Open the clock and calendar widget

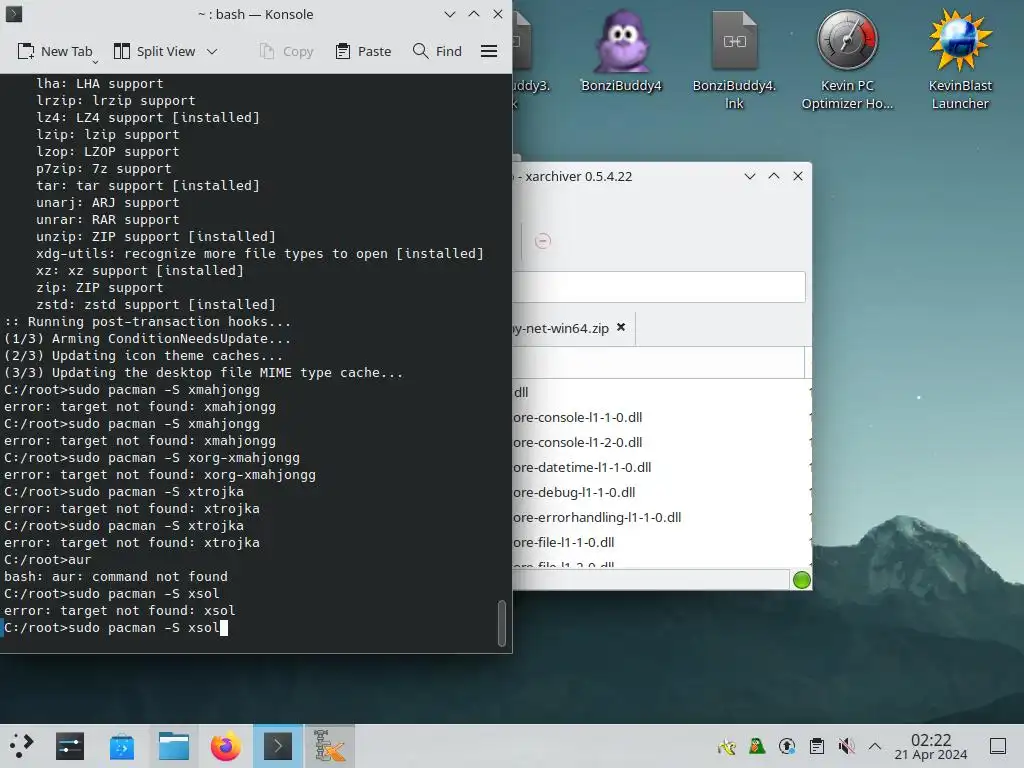[931, 746]
